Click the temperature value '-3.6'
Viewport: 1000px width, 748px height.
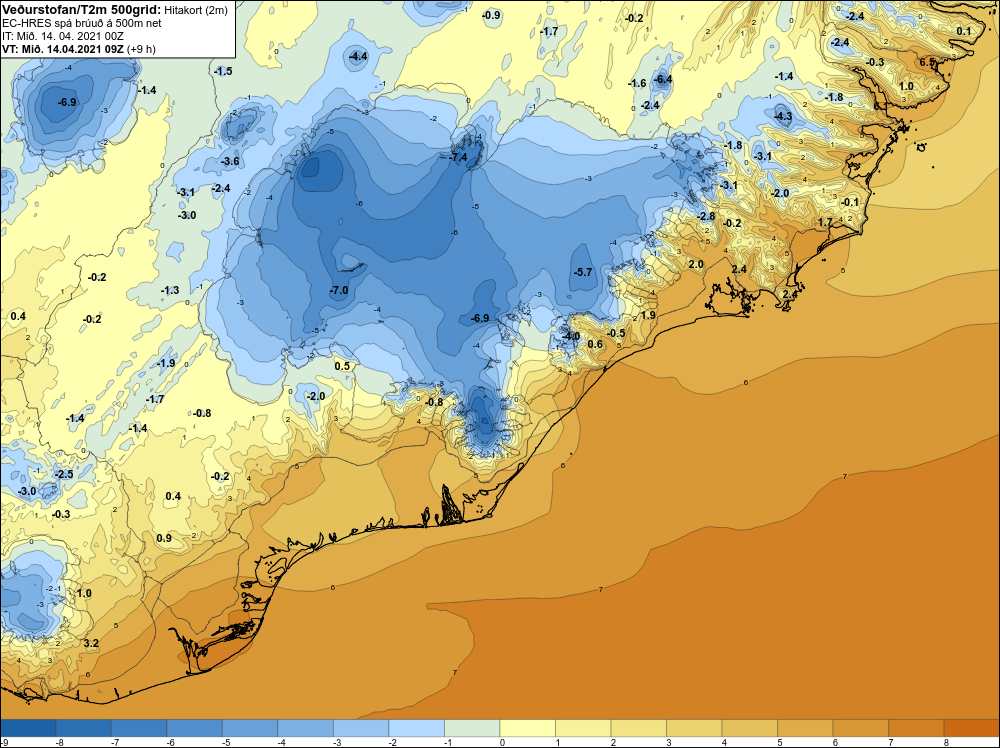click(x=230, y=161)
